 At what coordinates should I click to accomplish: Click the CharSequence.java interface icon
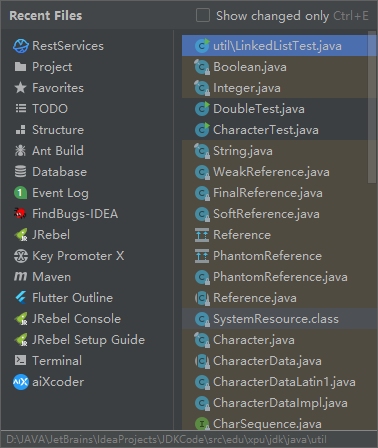coord(202,424)
